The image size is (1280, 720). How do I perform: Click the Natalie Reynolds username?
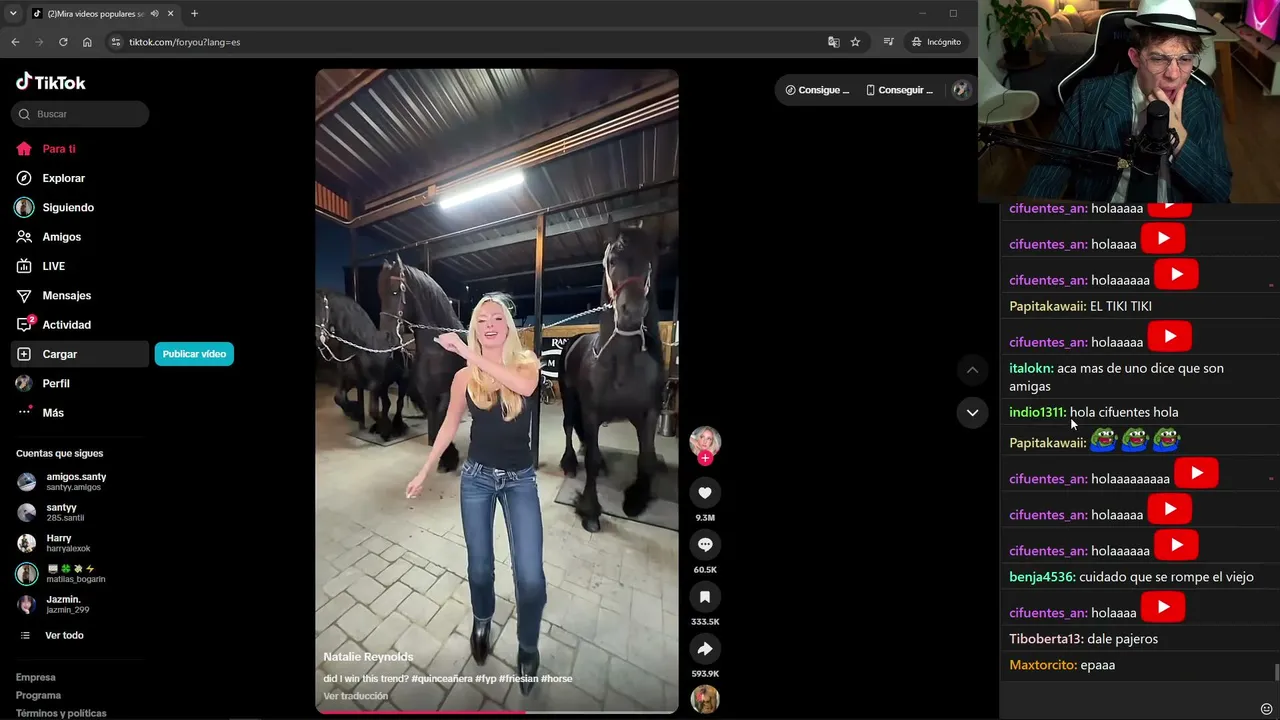click(368, 657)
